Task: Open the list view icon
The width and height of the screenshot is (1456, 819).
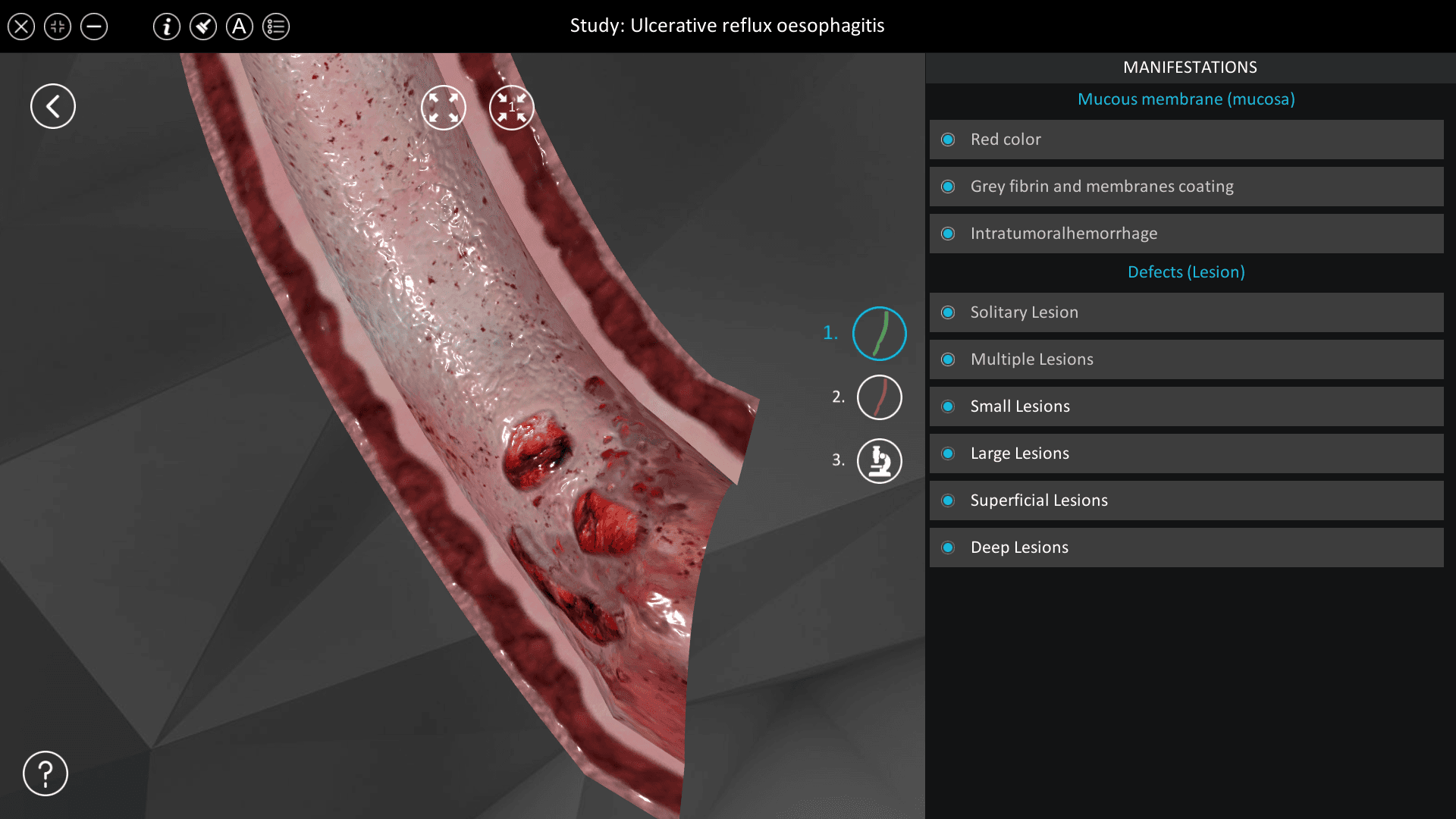Action: [x=276, y=27]
